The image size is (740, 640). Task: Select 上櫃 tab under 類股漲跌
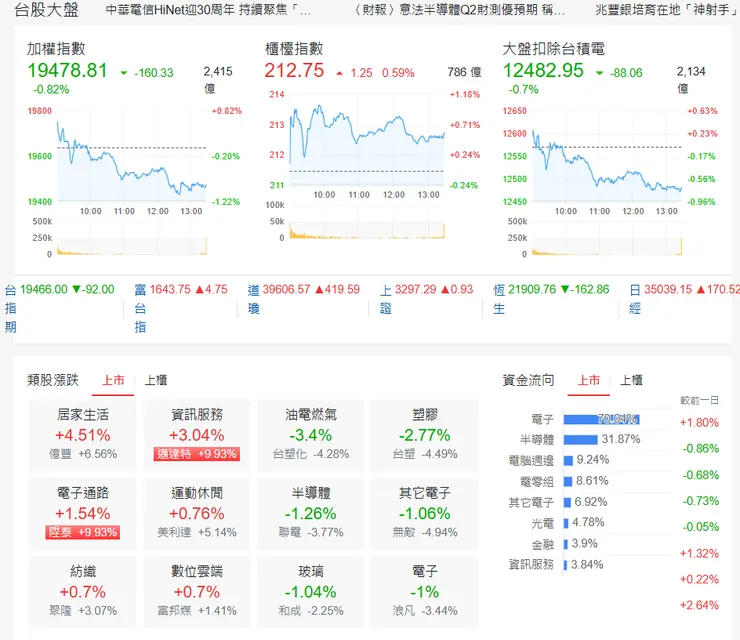(x=156, y=380)
